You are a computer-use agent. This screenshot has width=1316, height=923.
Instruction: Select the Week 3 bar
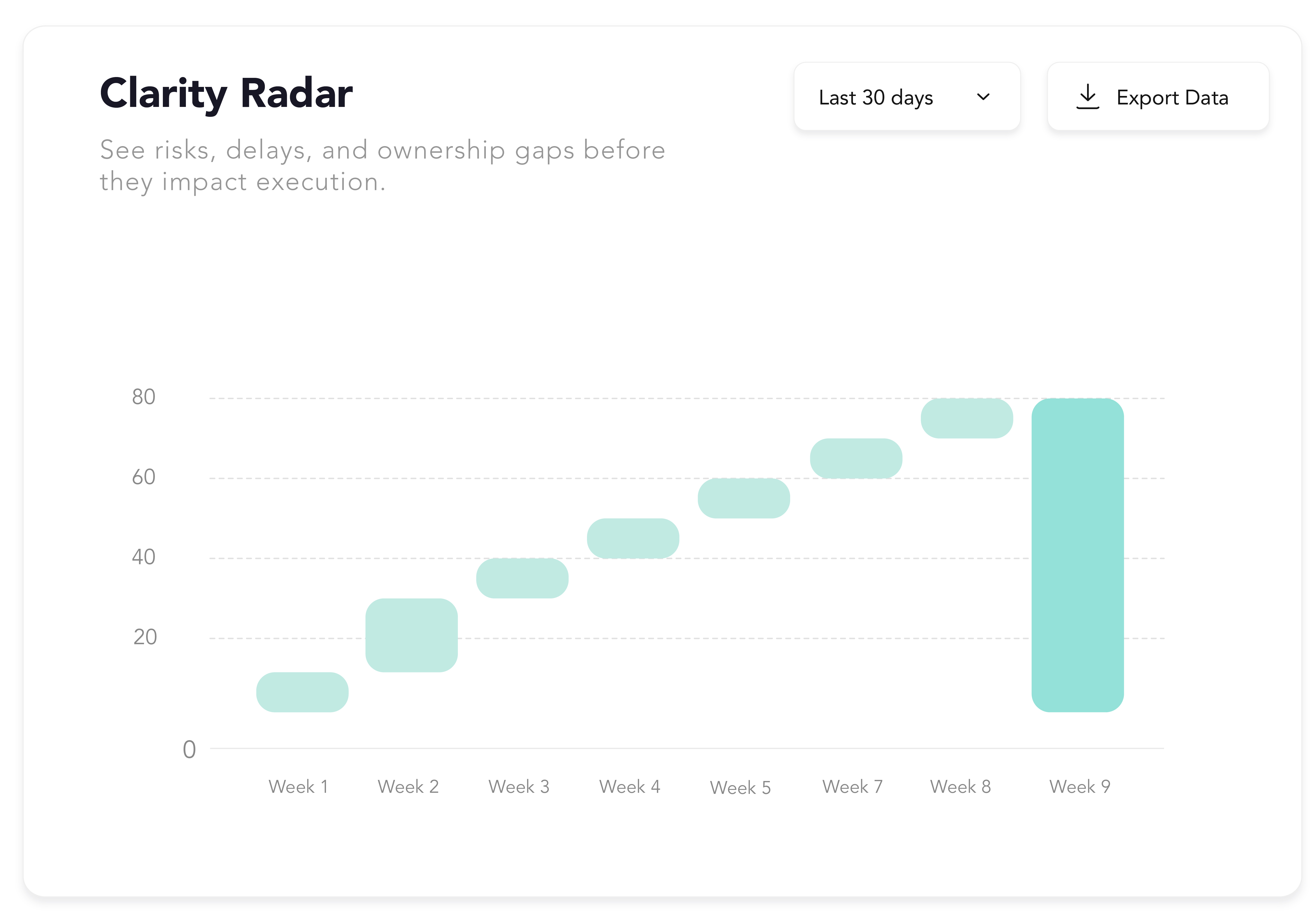pos(522,578)
